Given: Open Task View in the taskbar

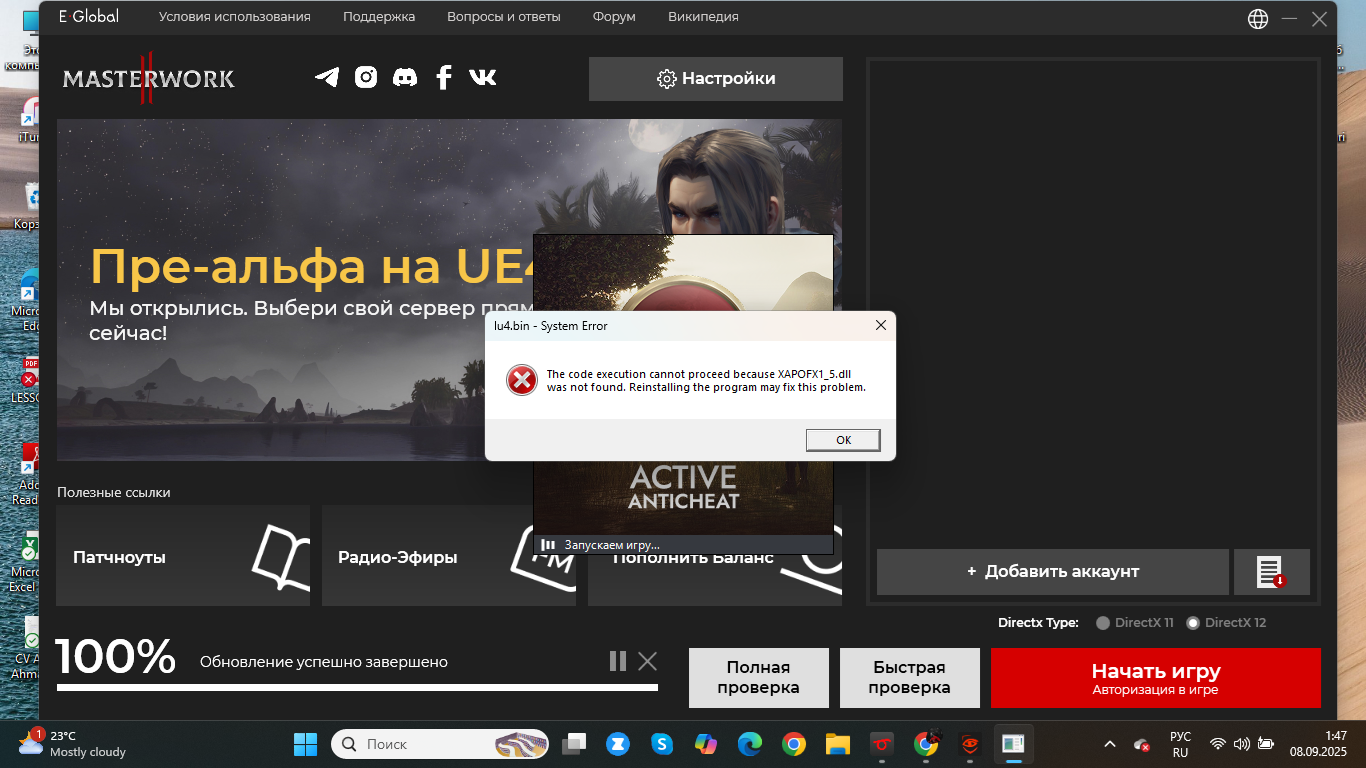Looking at the screenshot, I should [574, 744].
